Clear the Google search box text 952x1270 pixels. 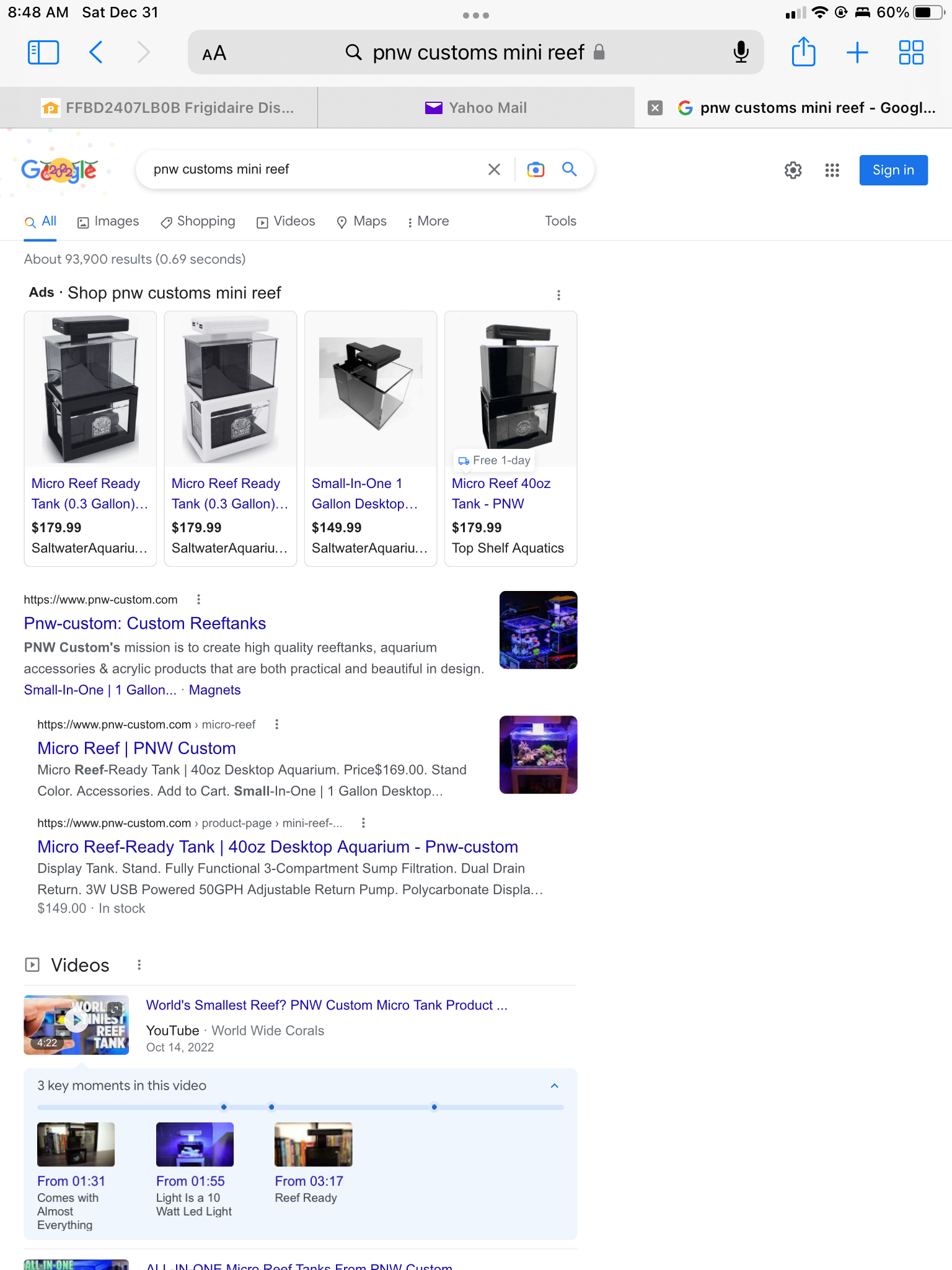(x=494, y=169)
